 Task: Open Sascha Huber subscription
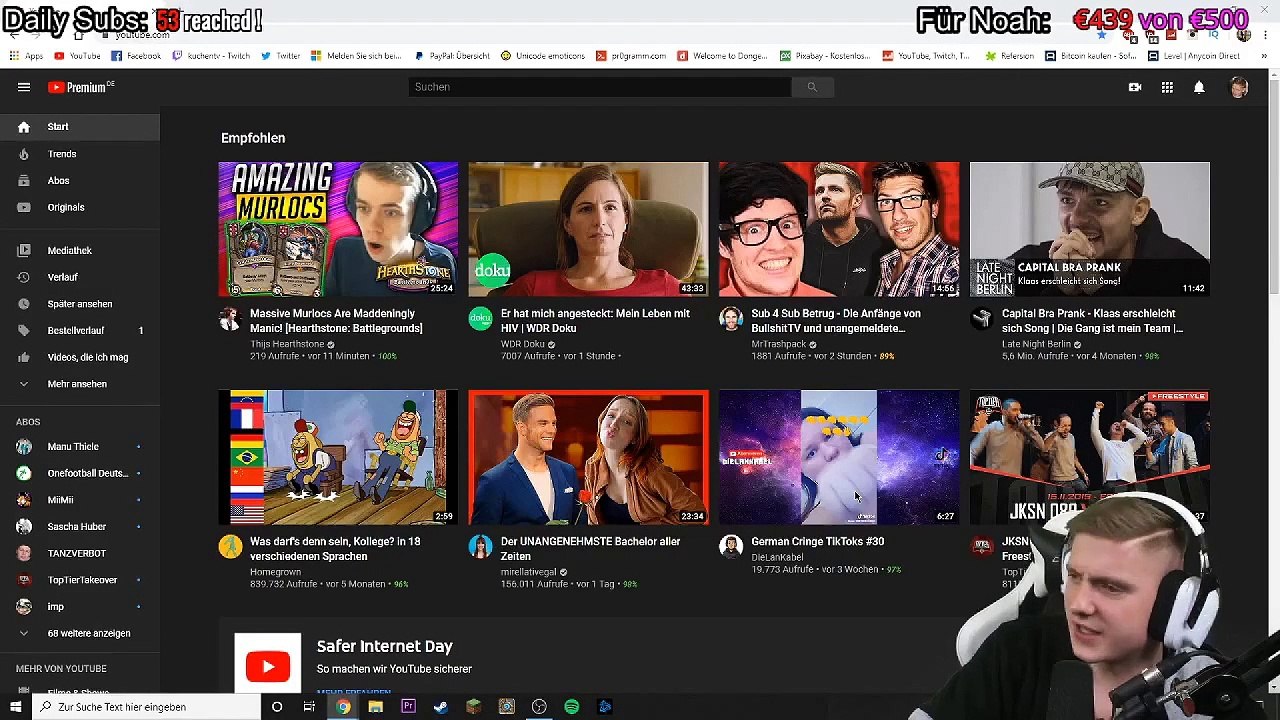[80, 527]
